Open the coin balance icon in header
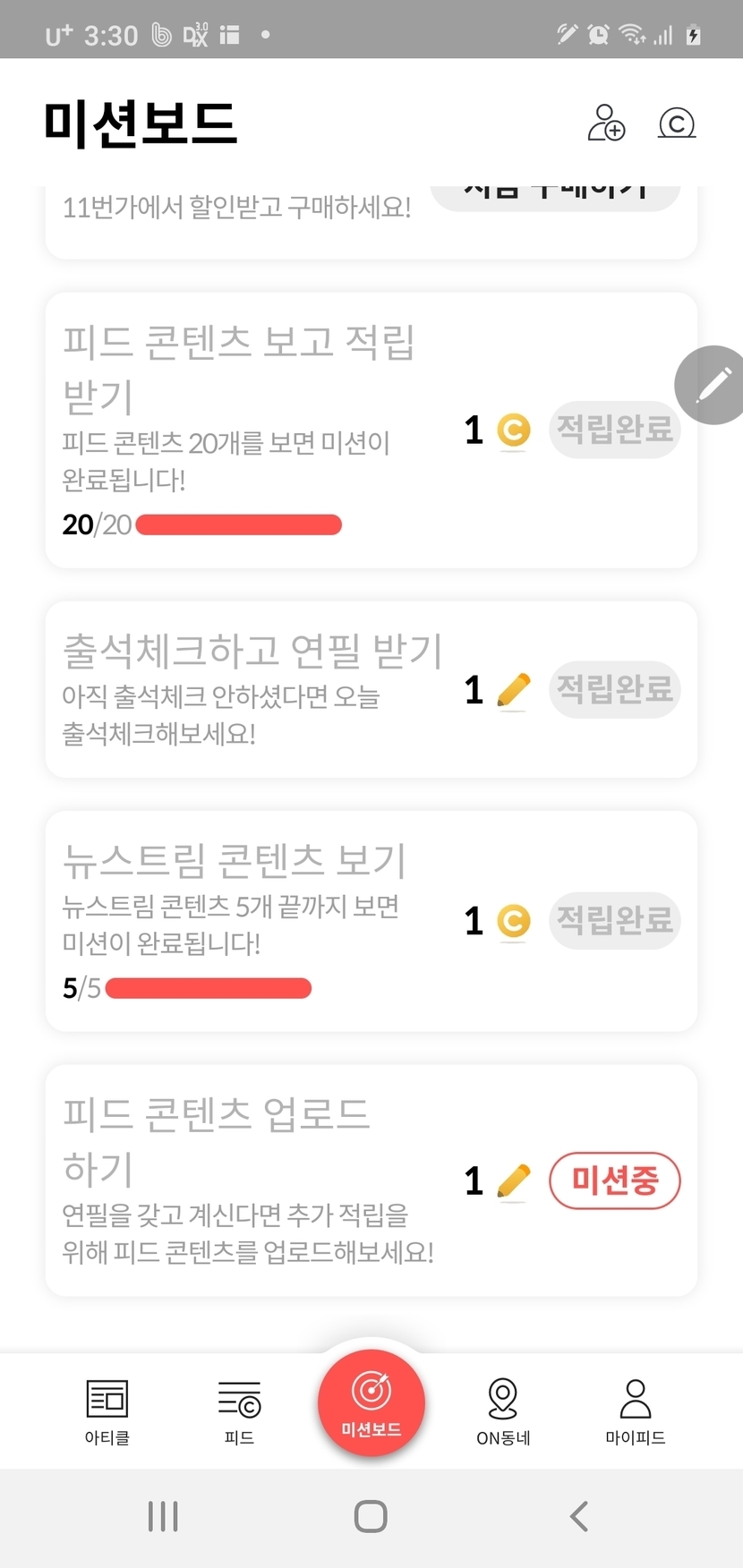The height and width of the screenshot is (1568, 743). coord(677,124)
